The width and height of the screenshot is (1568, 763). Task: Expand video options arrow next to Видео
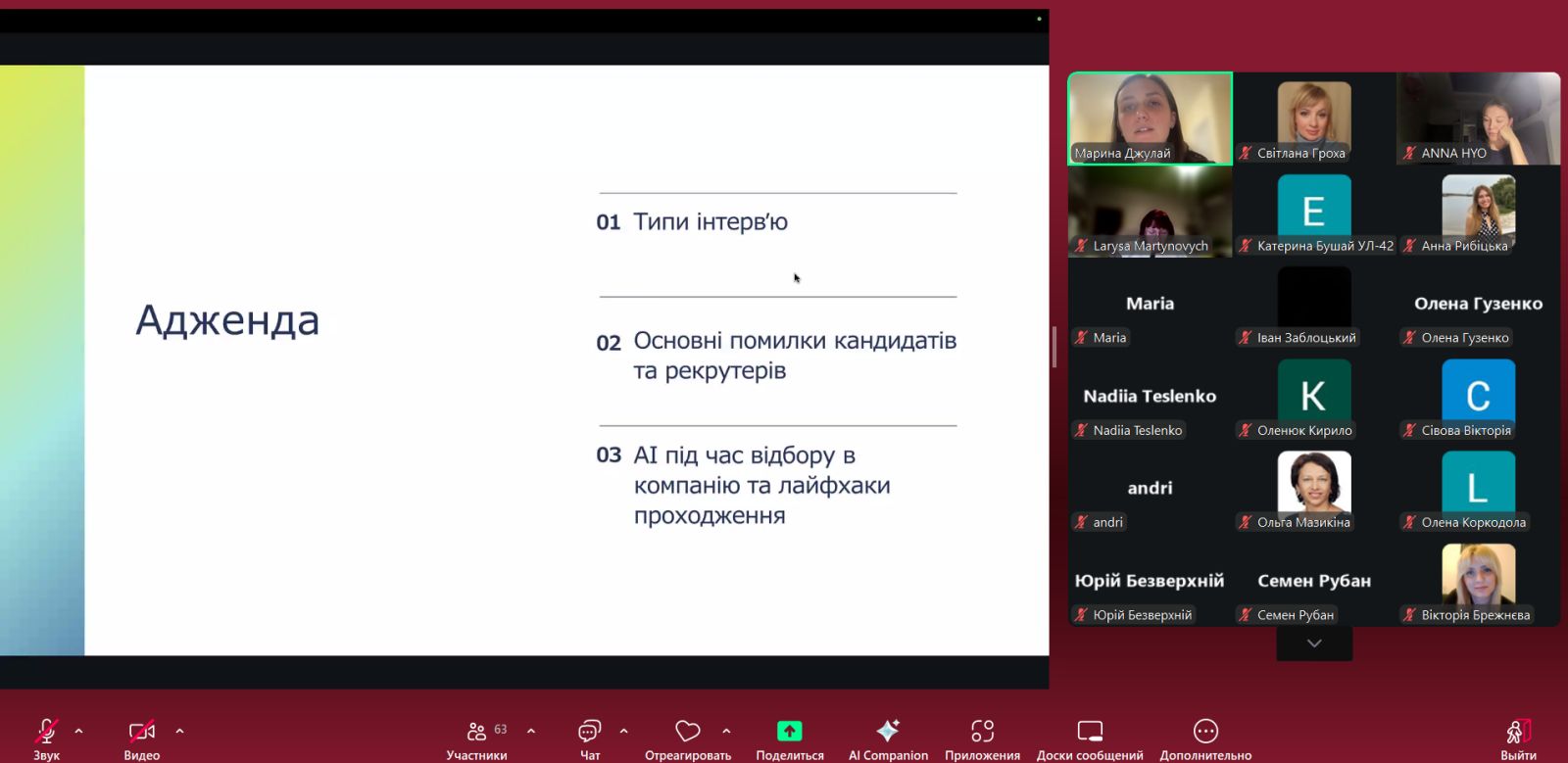[x=179, y=731]
